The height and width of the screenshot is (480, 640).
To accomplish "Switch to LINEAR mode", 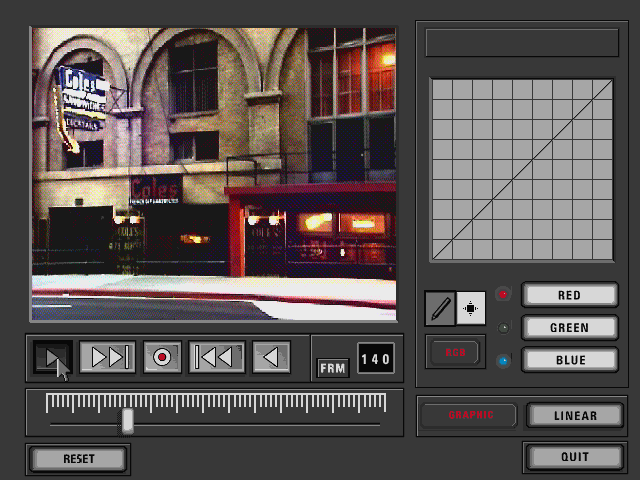I will pos(575,416).
